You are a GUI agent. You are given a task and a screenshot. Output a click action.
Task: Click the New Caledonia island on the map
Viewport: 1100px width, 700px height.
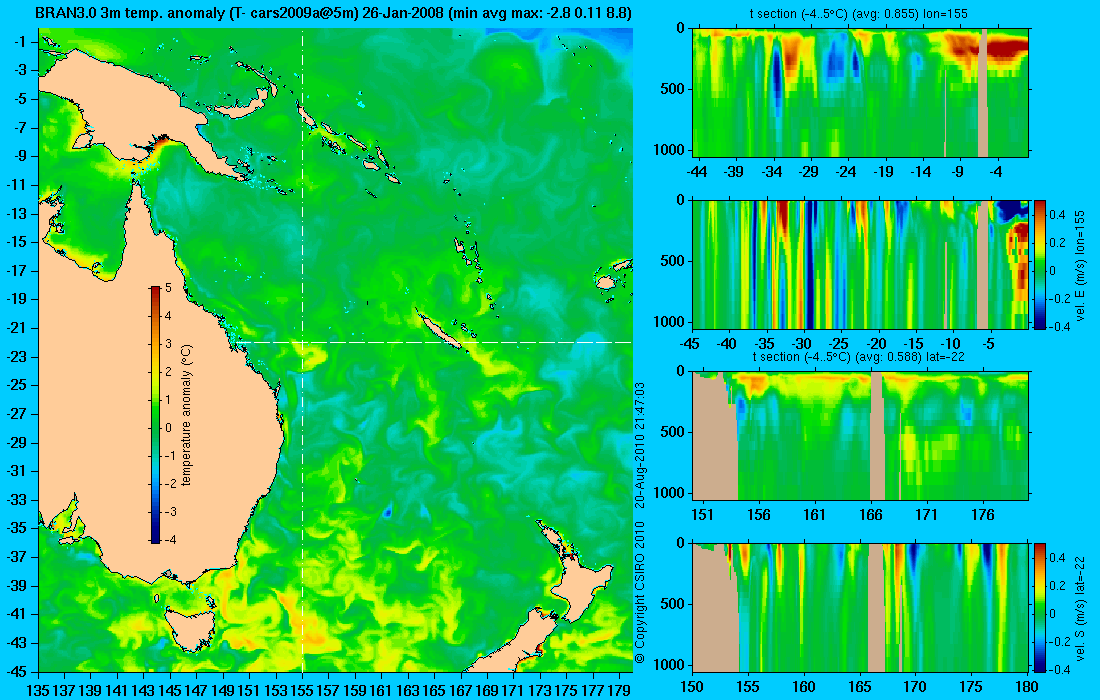click(439, 330)
